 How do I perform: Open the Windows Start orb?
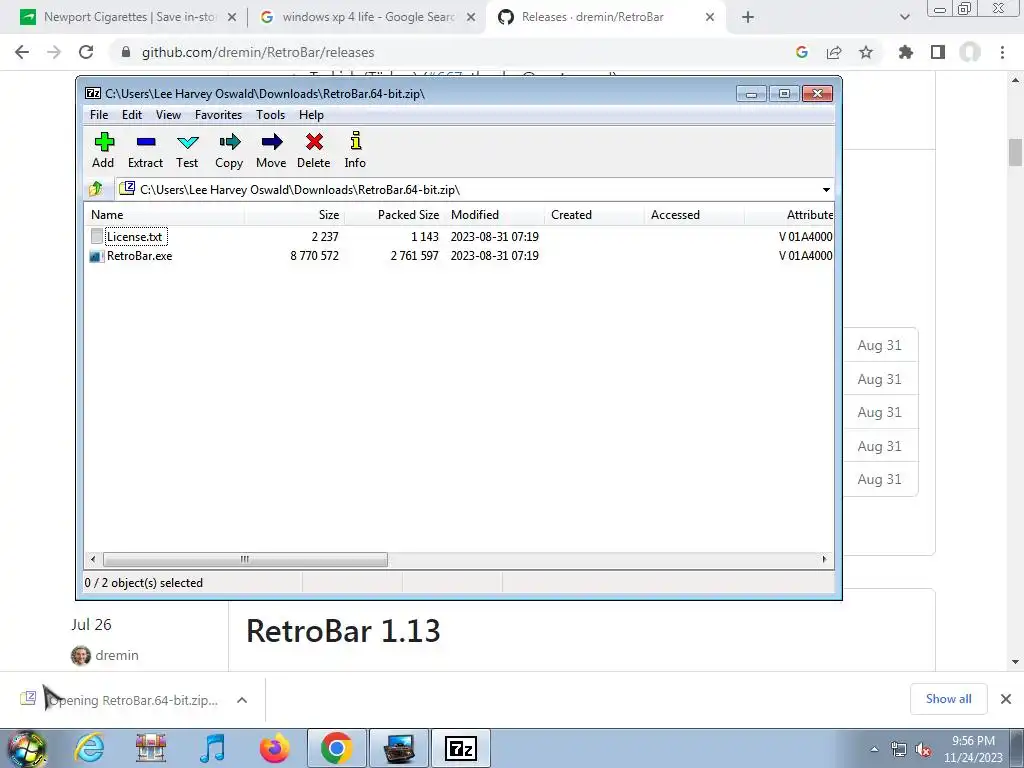26,749
